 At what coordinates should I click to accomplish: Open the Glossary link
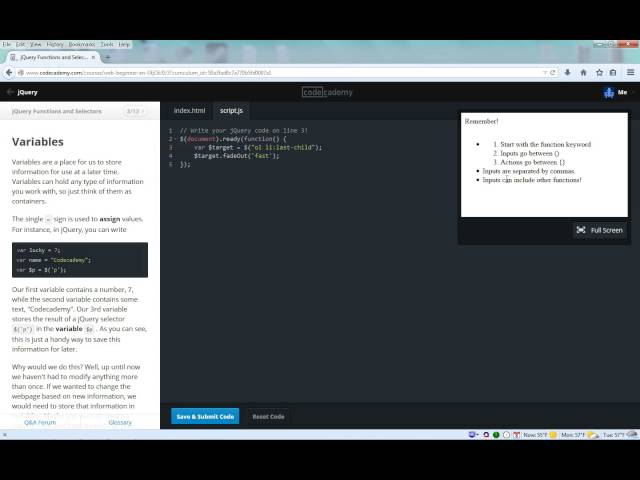(x=120, y=422)
